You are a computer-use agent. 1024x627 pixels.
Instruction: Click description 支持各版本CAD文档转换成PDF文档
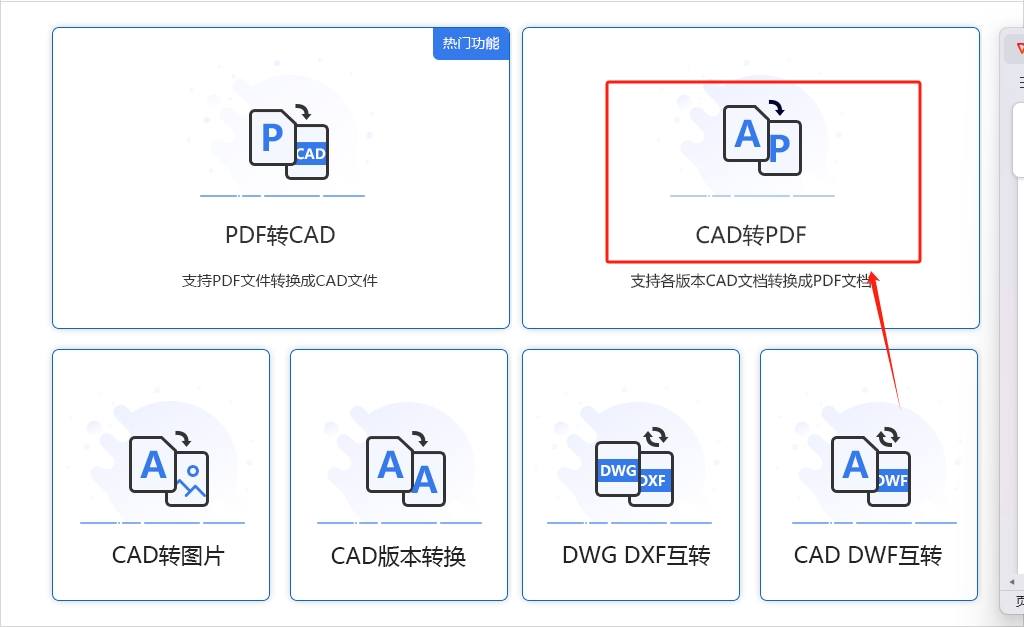(750, 281)
